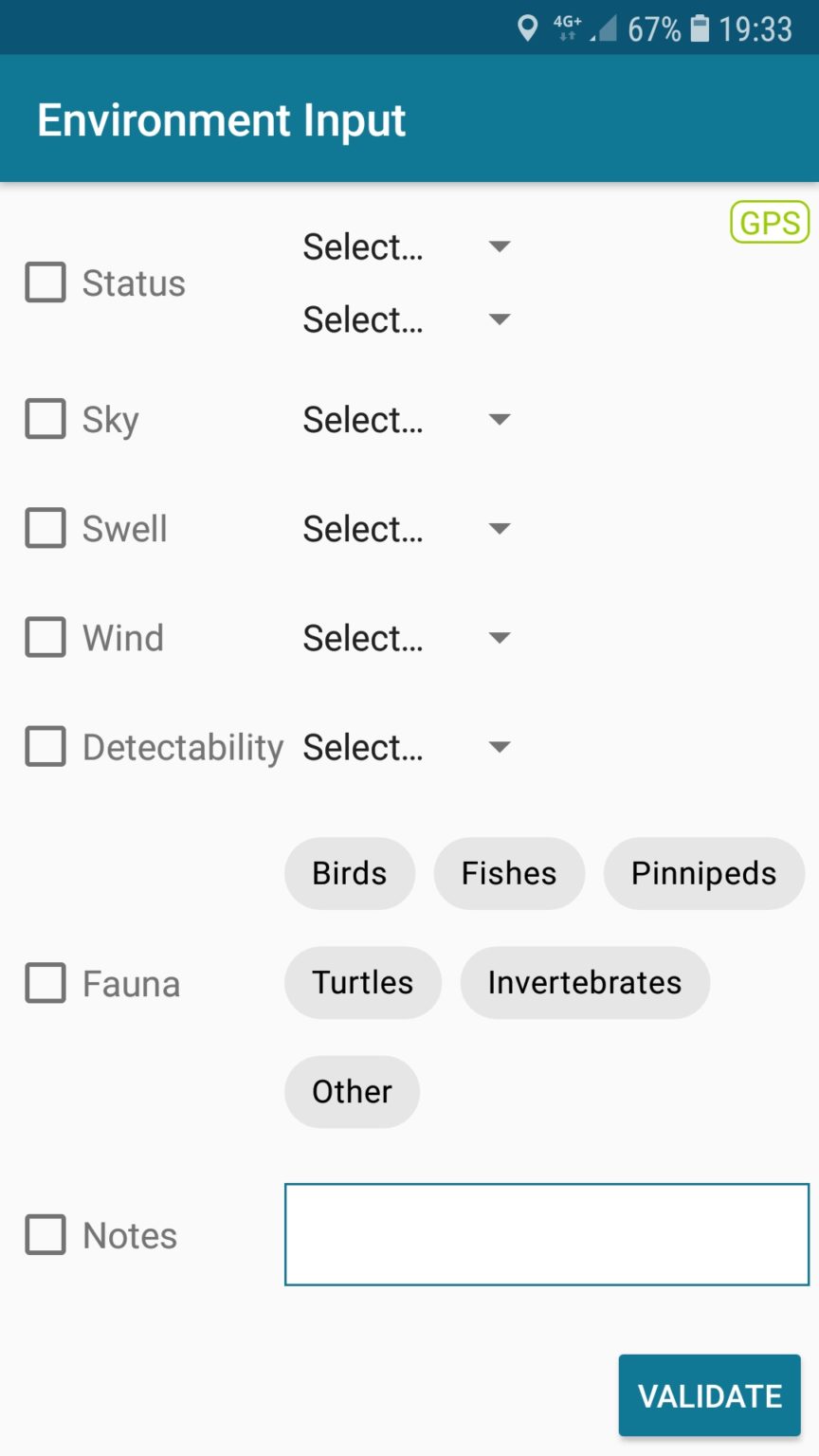
Task: Enable the Status checkbox
Action: (x=45, y=282)
